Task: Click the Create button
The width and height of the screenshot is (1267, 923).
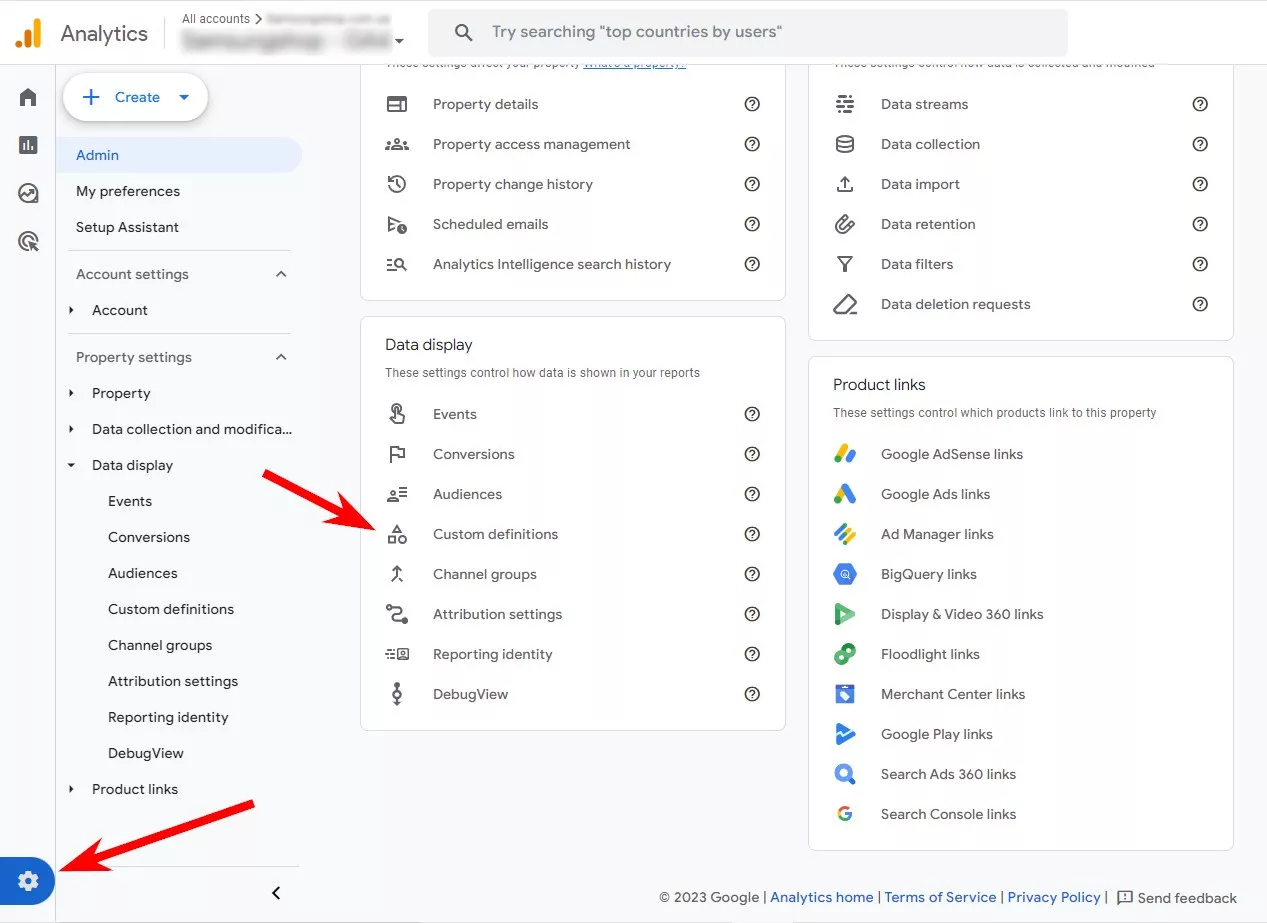Action: (135, 97)
